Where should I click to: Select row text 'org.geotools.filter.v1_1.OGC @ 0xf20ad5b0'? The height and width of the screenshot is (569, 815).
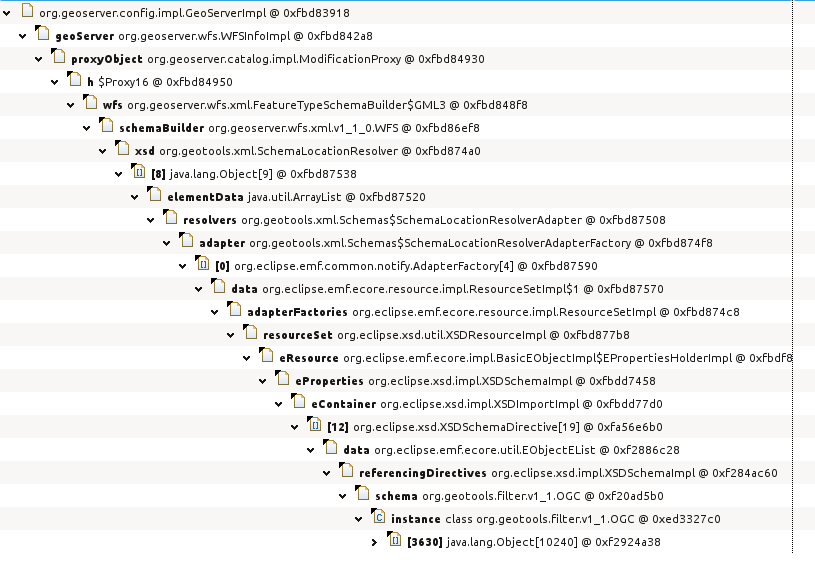point(543,496)
